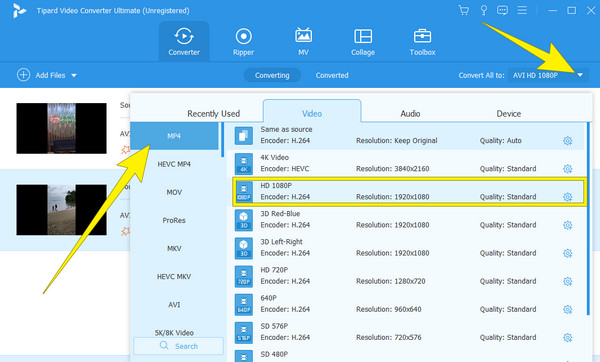Click the 3D Left-Right preset icon
600x362 pixels.
pyautogui.click(x=244, y=248)
